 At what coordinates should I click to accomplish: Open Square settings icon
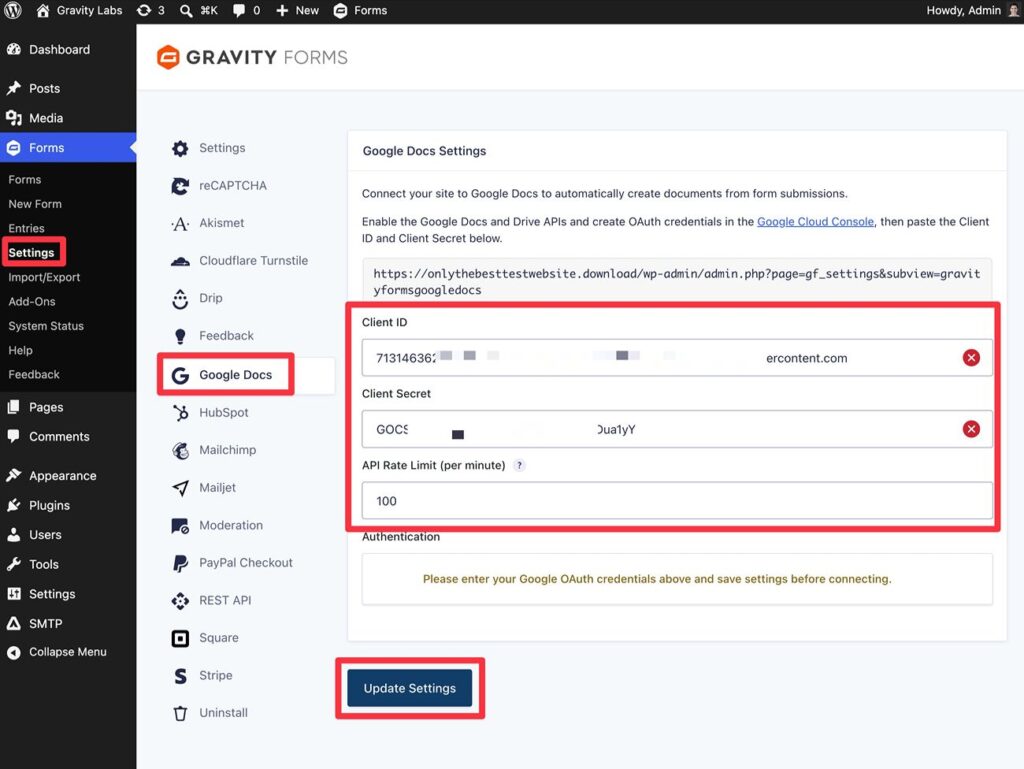click(180, 638)
